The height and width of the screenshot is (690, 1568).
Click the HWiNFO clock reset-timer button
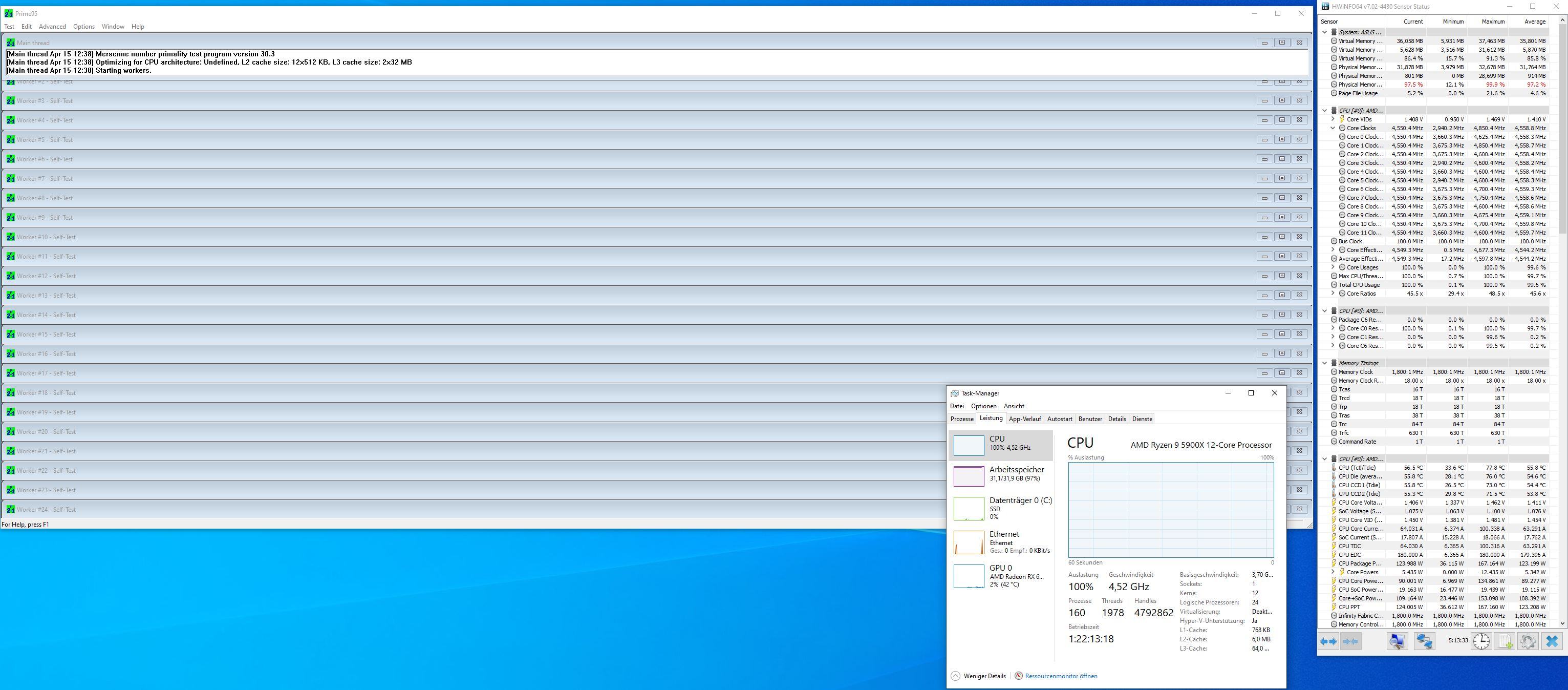(x=1481, y=641)
